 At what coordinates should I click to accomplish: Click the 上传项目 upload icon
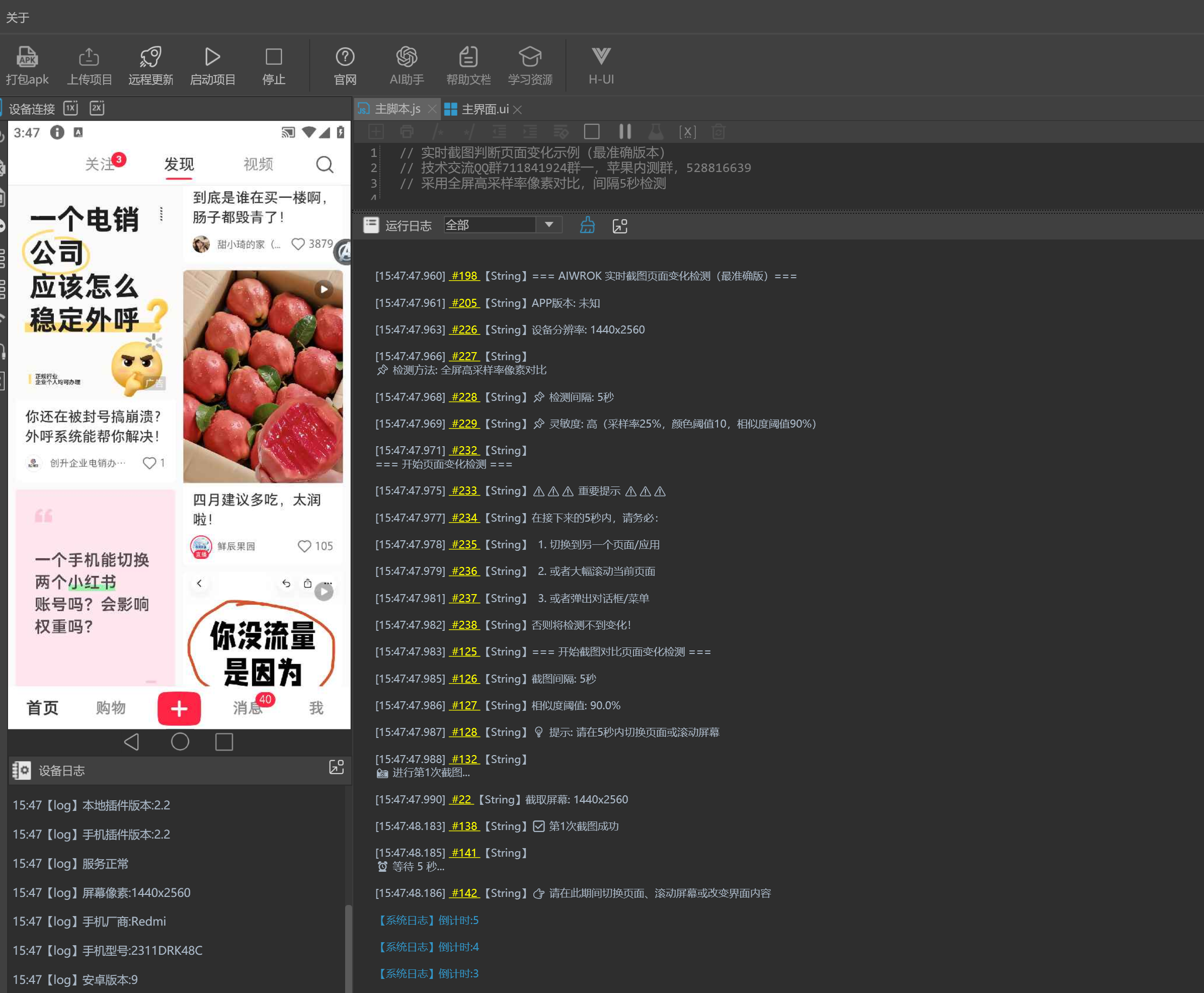89,57
